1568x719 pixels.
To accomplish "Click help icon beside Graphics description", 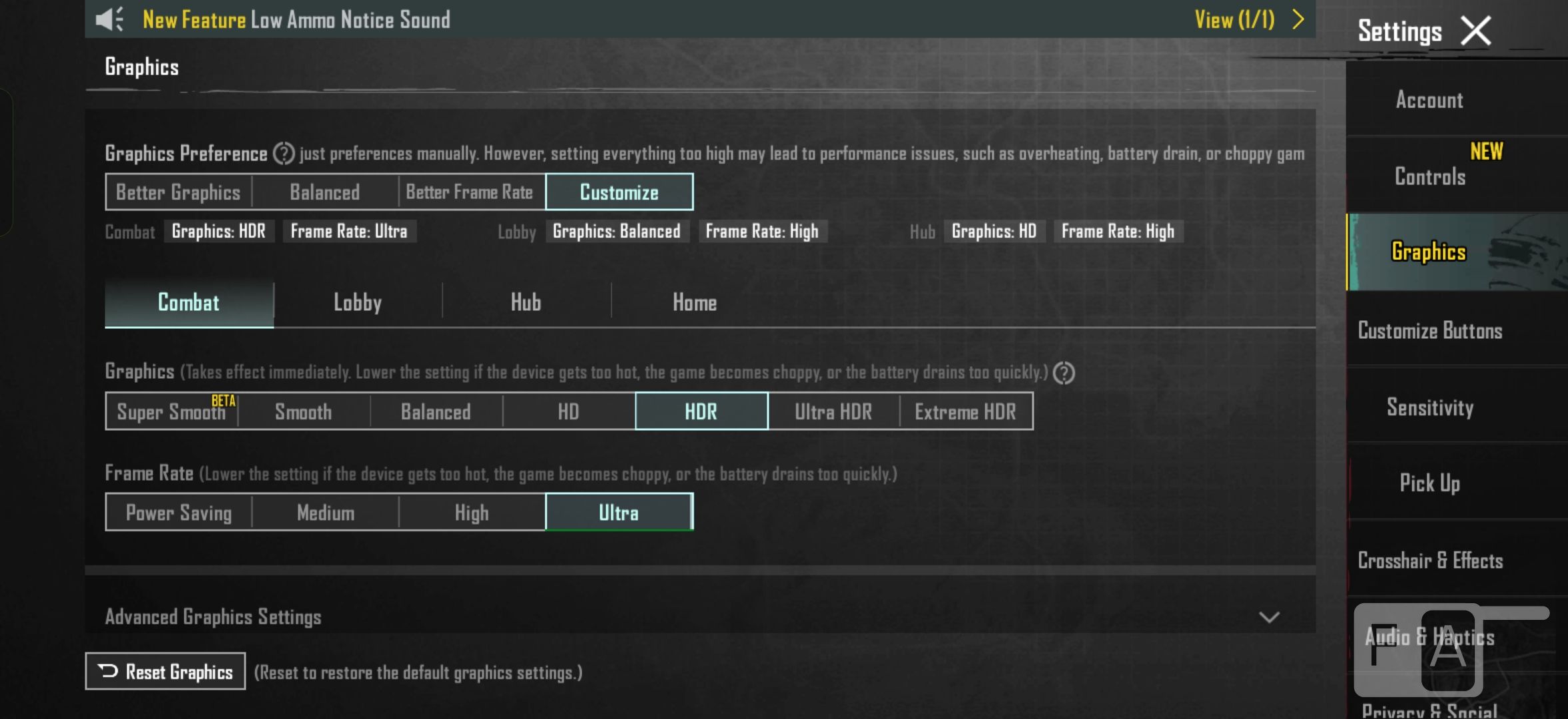I will click(1064, 373).
